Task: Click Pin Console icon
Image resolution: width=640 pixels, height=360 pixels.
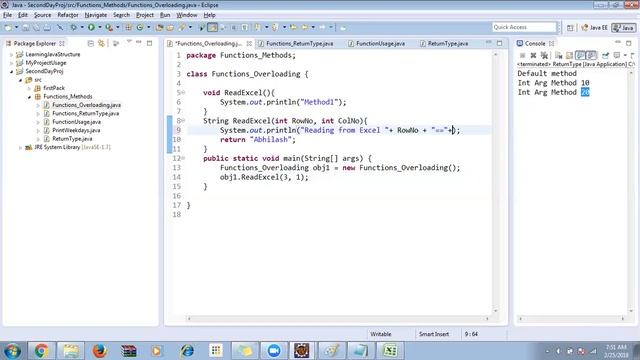Action: coord(605,55)
